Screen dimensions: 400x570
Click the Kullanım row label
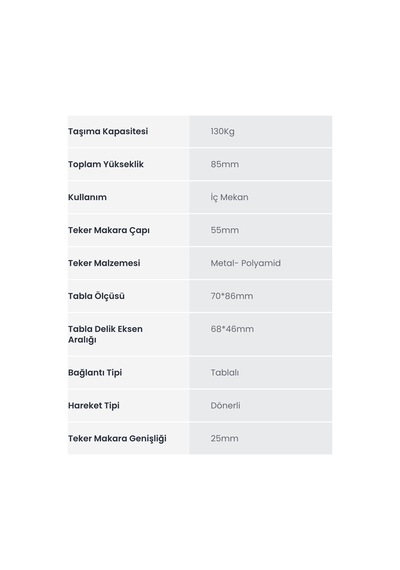(x=87, y=197)
